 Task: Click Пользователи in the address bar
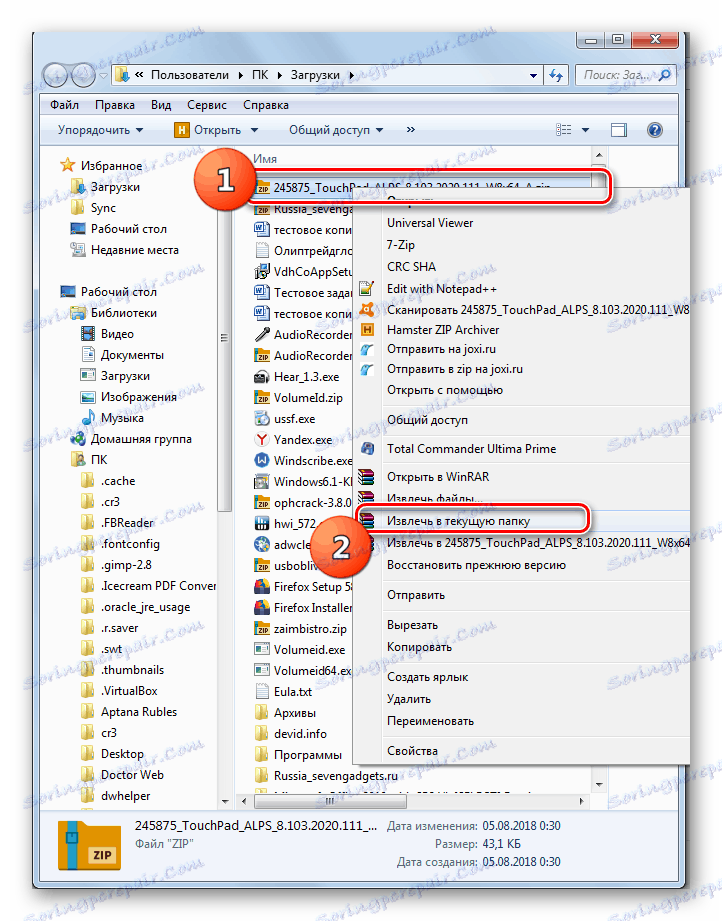pyautogui.click(x=190, y=75)
